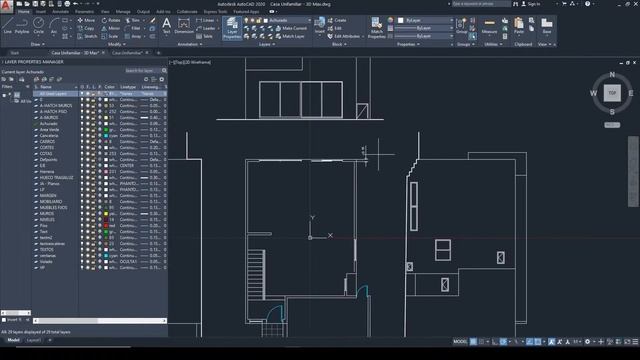Toggle freeze for COTAS layer

pos(88,153)
